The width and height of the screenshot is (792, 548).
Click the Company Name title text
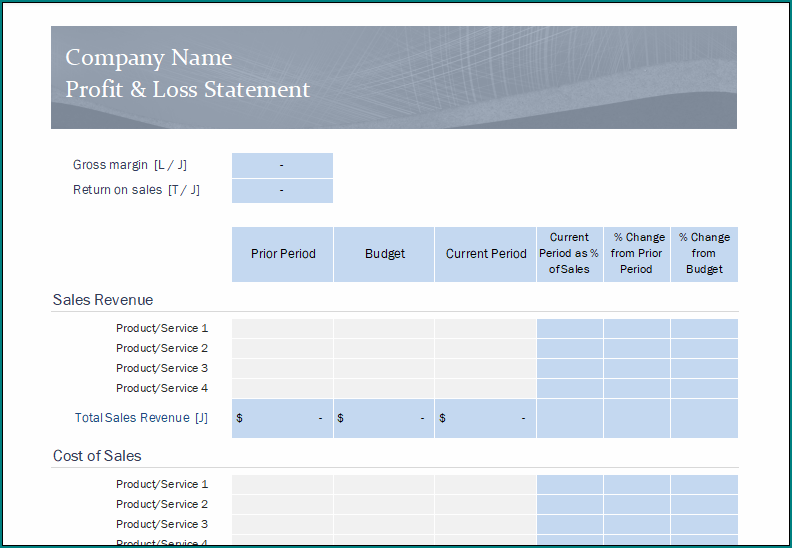(x=148, y=58)
